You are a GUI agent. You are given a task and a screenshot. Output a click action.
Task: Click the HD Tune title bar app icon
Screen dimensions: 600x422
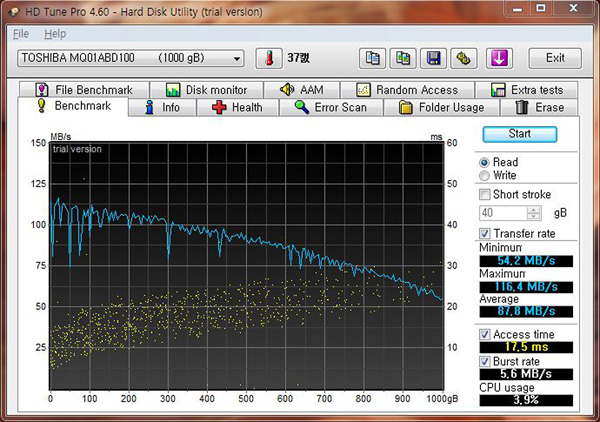[14, 11]
